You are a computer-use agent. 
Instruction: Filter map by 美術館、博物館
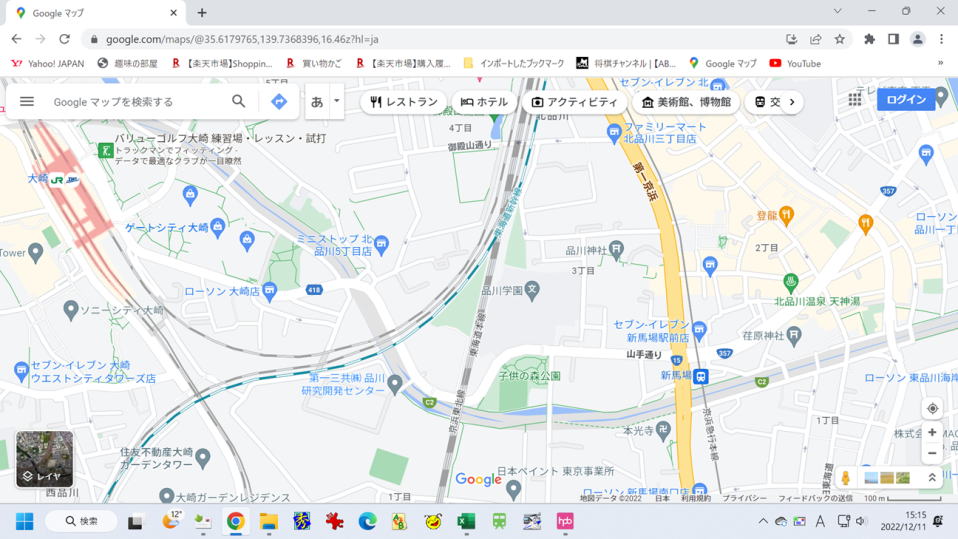coord(687,102)
